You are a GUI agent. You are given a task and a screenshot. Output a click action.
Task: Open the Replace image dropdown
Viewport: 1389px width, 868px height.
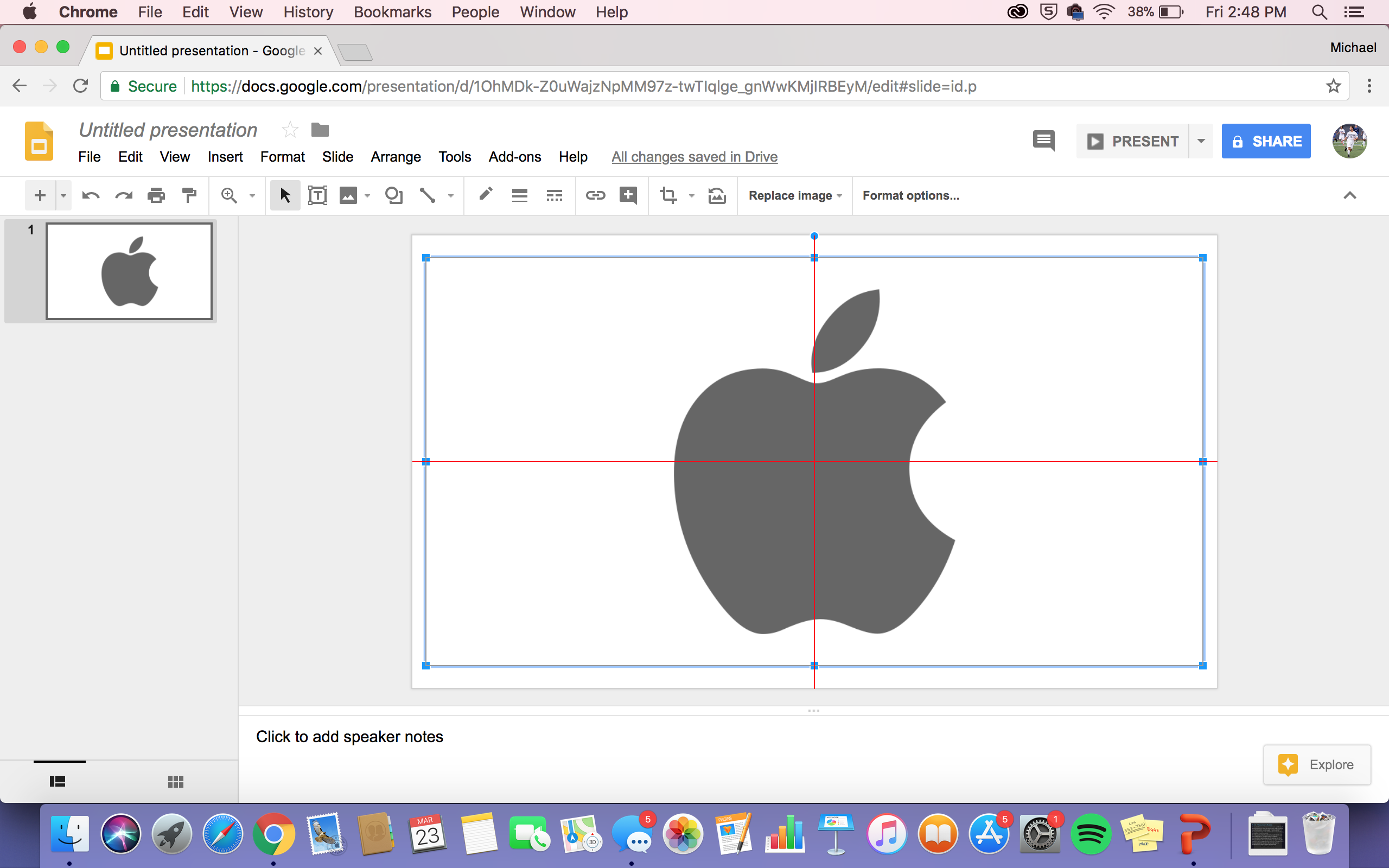click(x=795, y=196)
